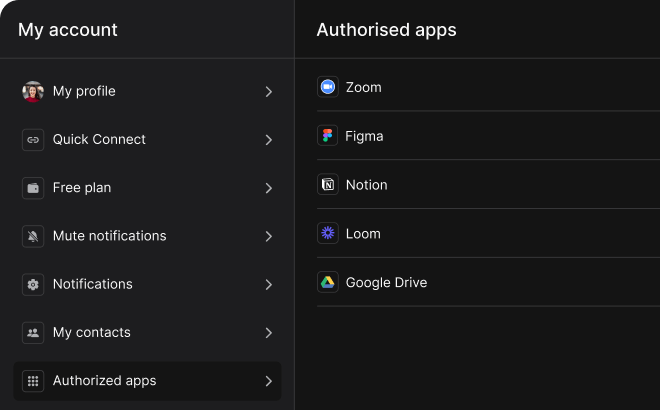Expand the My profile chevron
Image resolution: width=660 pixels, height=410 pixels.
269,91
